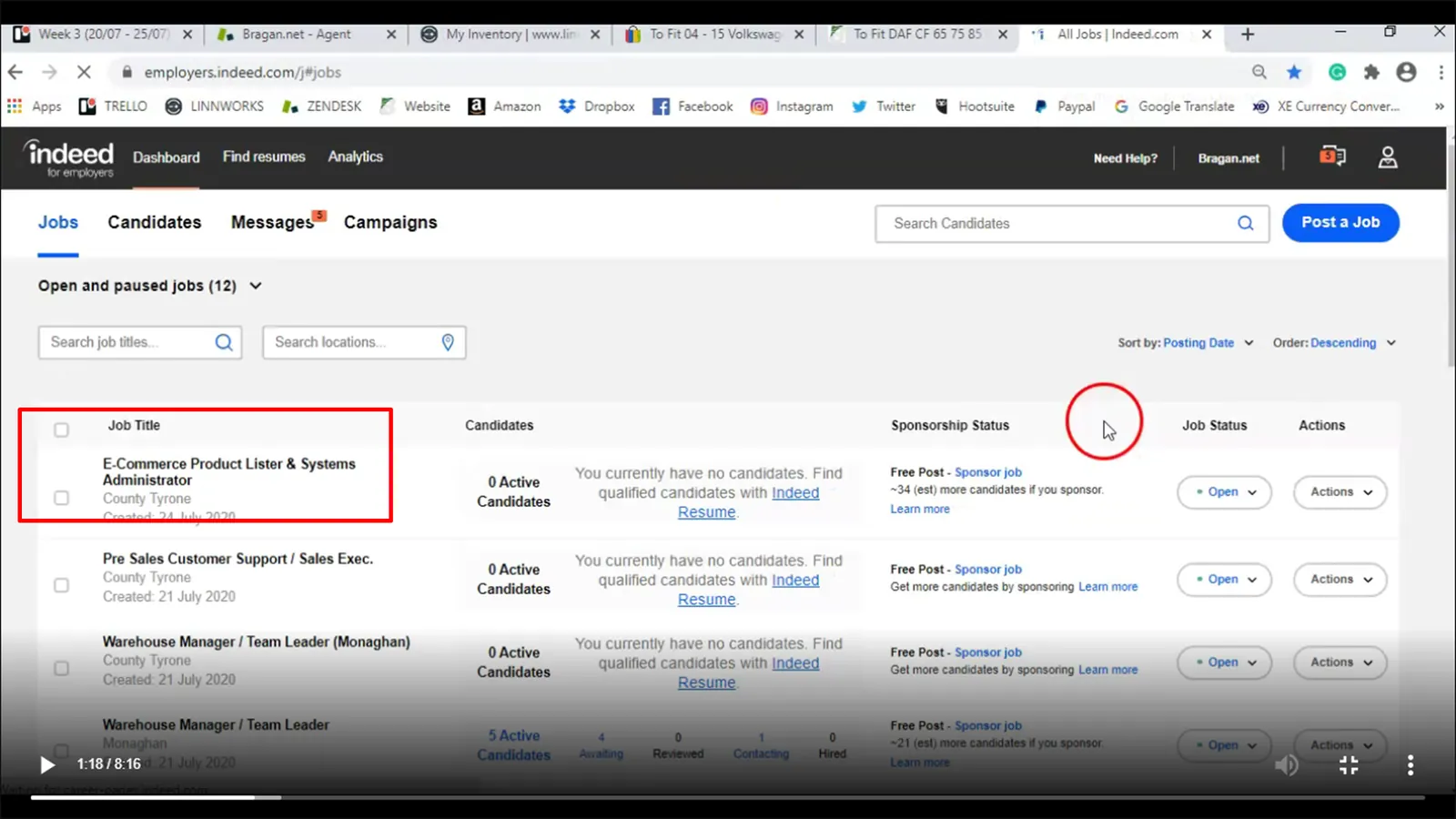Click the browser back arrow
Screen dimensions: 1456x819
(15, 72)
